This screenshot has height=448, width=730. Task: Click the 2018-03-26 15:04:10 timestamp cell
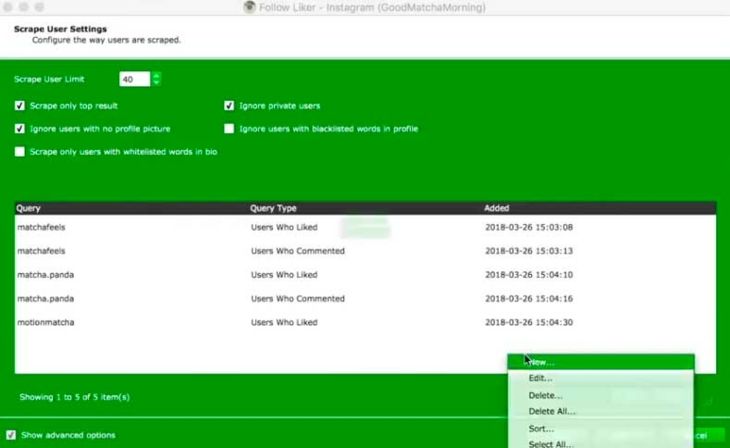coord(529,275)
